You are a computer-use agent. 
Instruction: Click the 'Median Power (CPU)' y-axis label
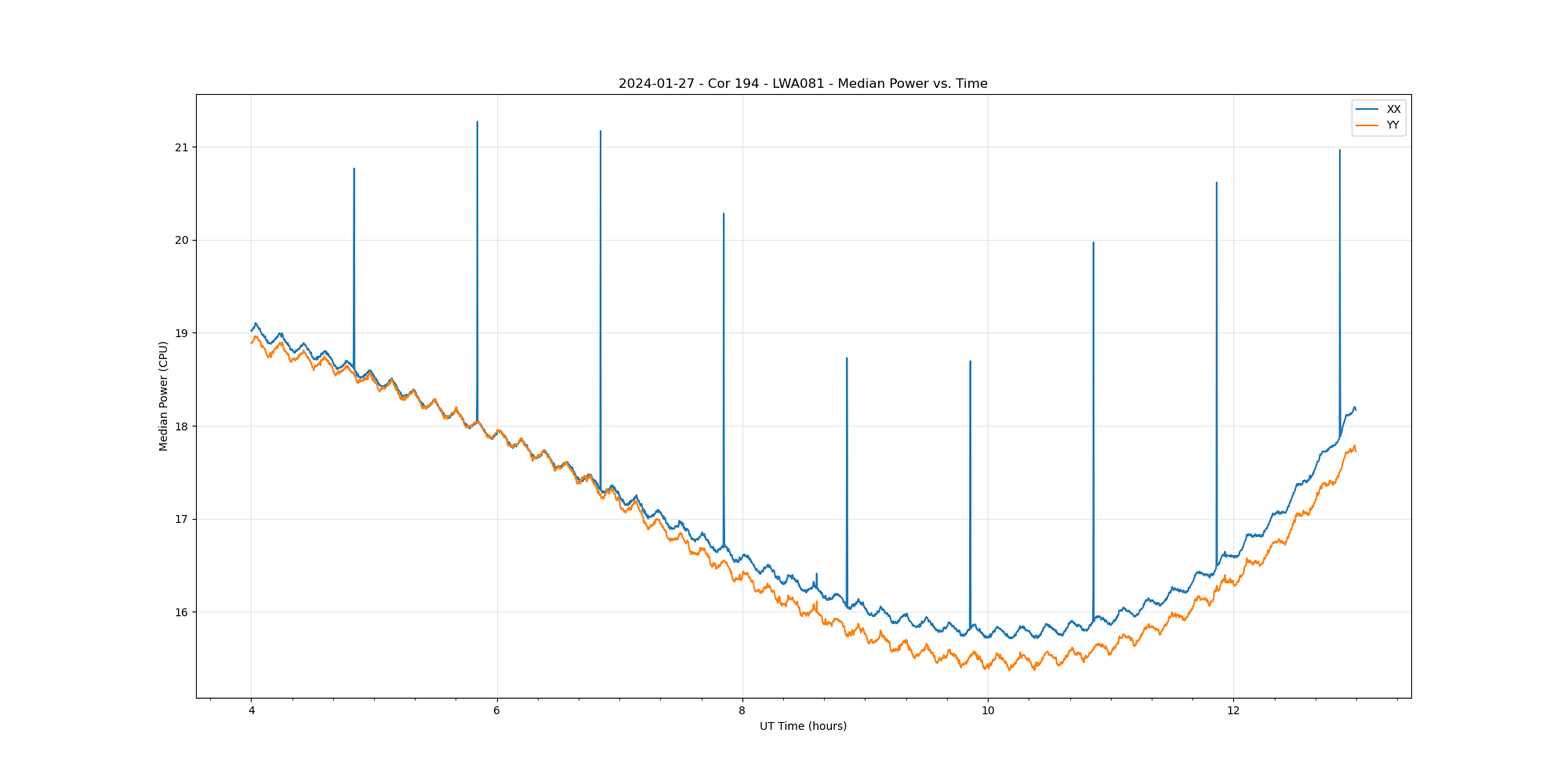tap(164, 396)
